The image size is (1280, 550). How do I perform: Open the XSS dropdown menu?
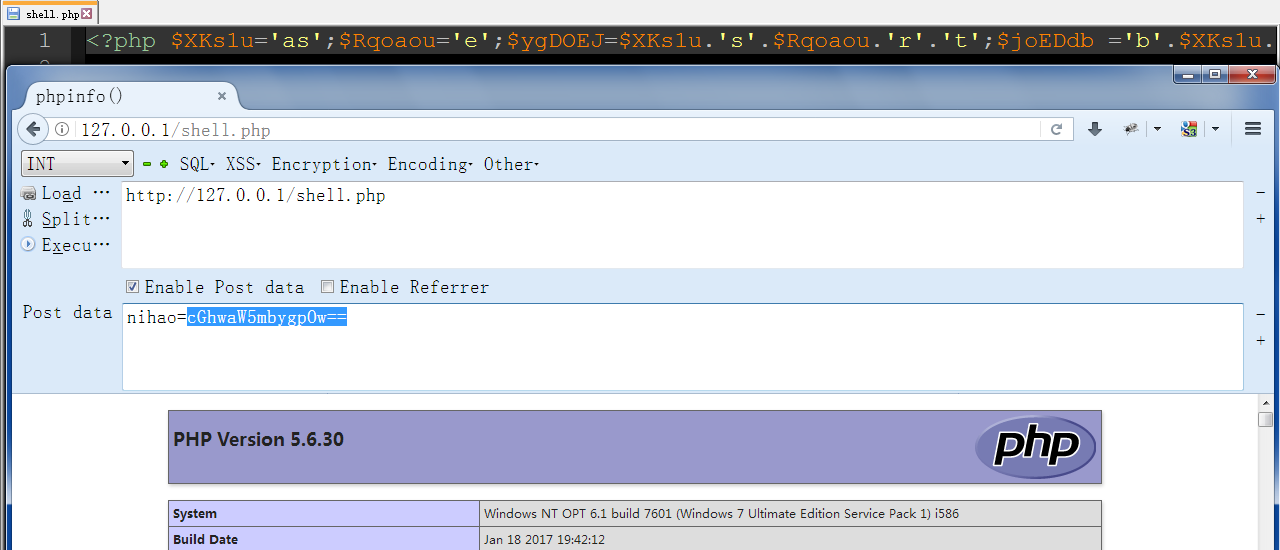click(x=241, y=164)
